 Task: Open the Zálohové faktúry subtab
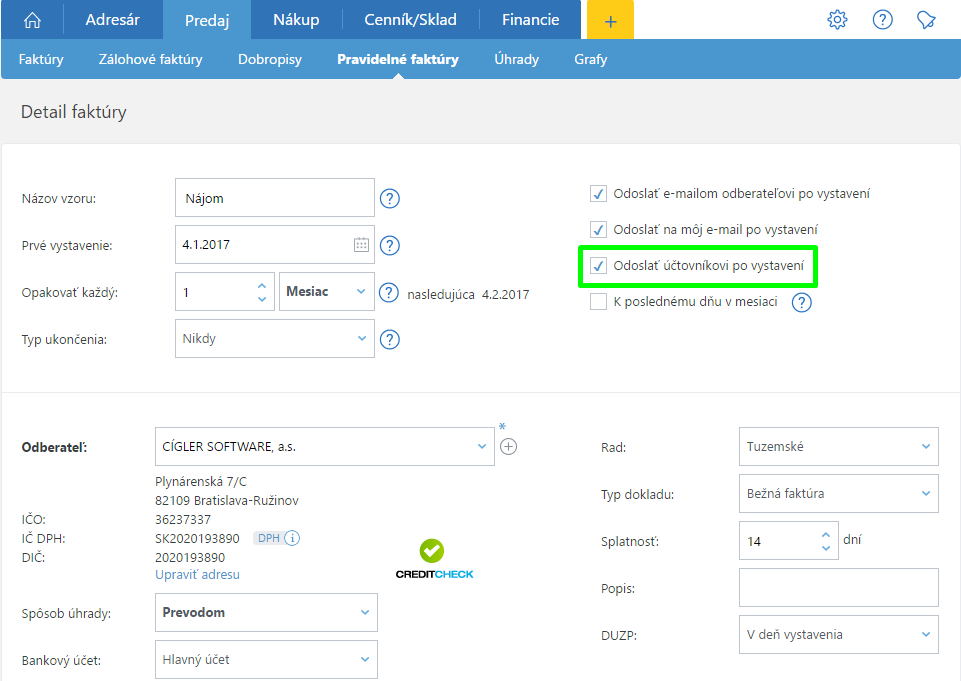[150, 59]
